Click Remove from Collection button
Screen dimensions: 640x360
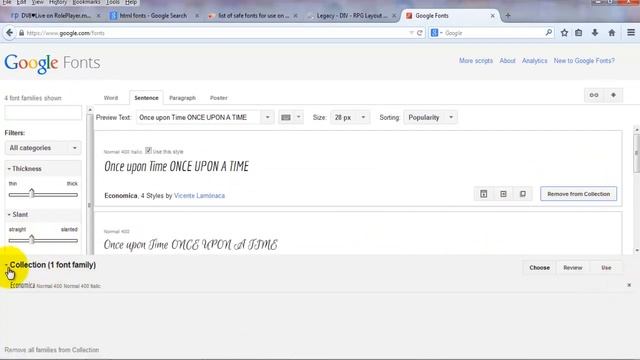[578, 194]
